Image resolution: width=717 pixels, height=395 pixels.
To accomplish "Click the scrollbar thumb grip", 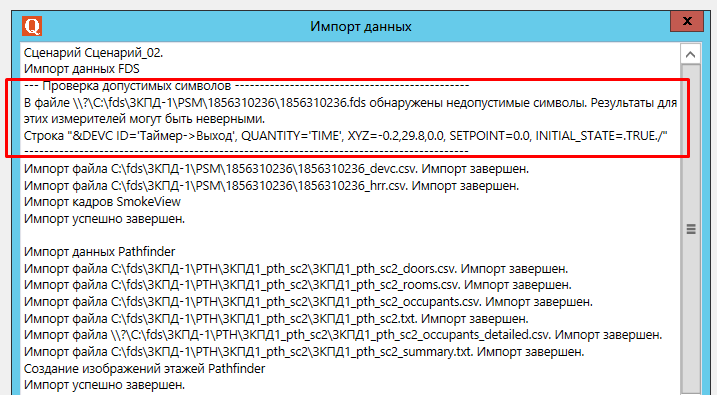I will point(691,229).
